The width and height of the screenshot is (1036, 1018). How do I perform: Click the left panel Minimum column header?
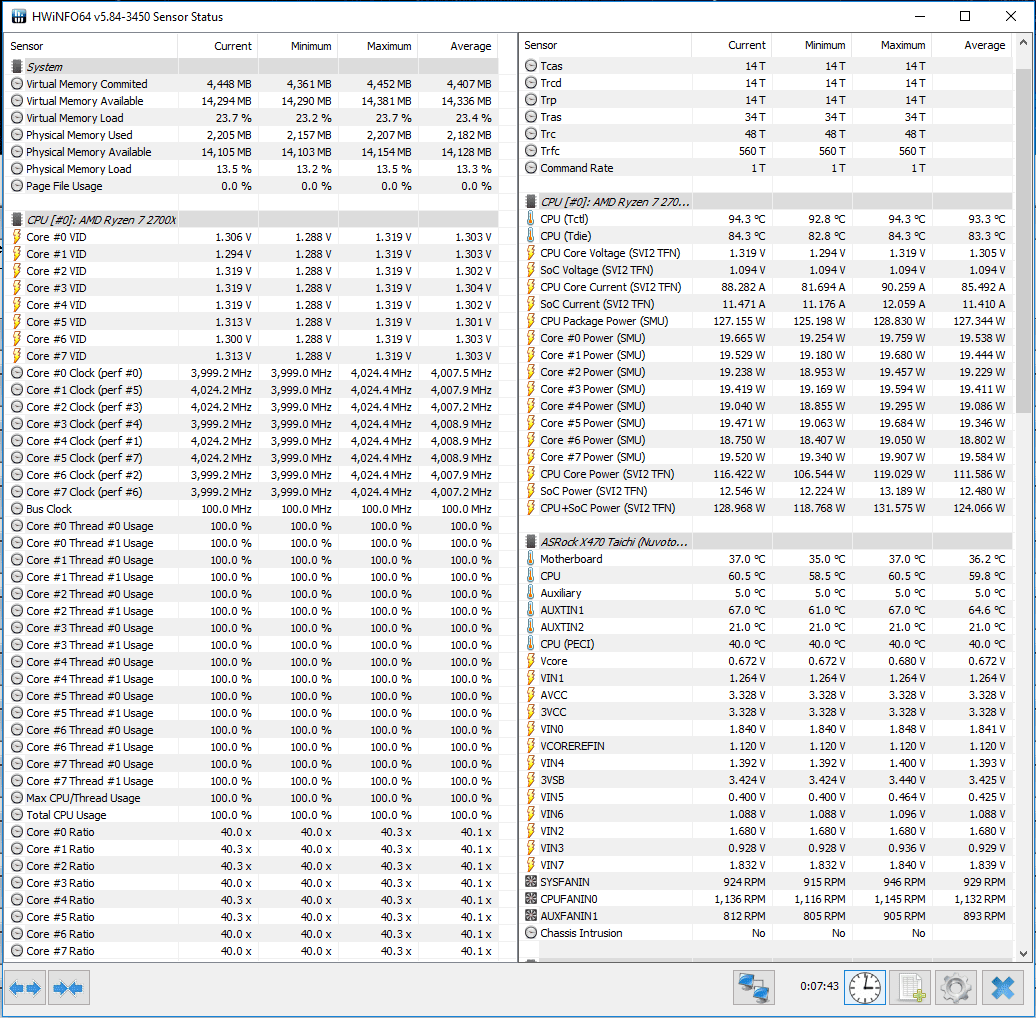pos(299,46)
